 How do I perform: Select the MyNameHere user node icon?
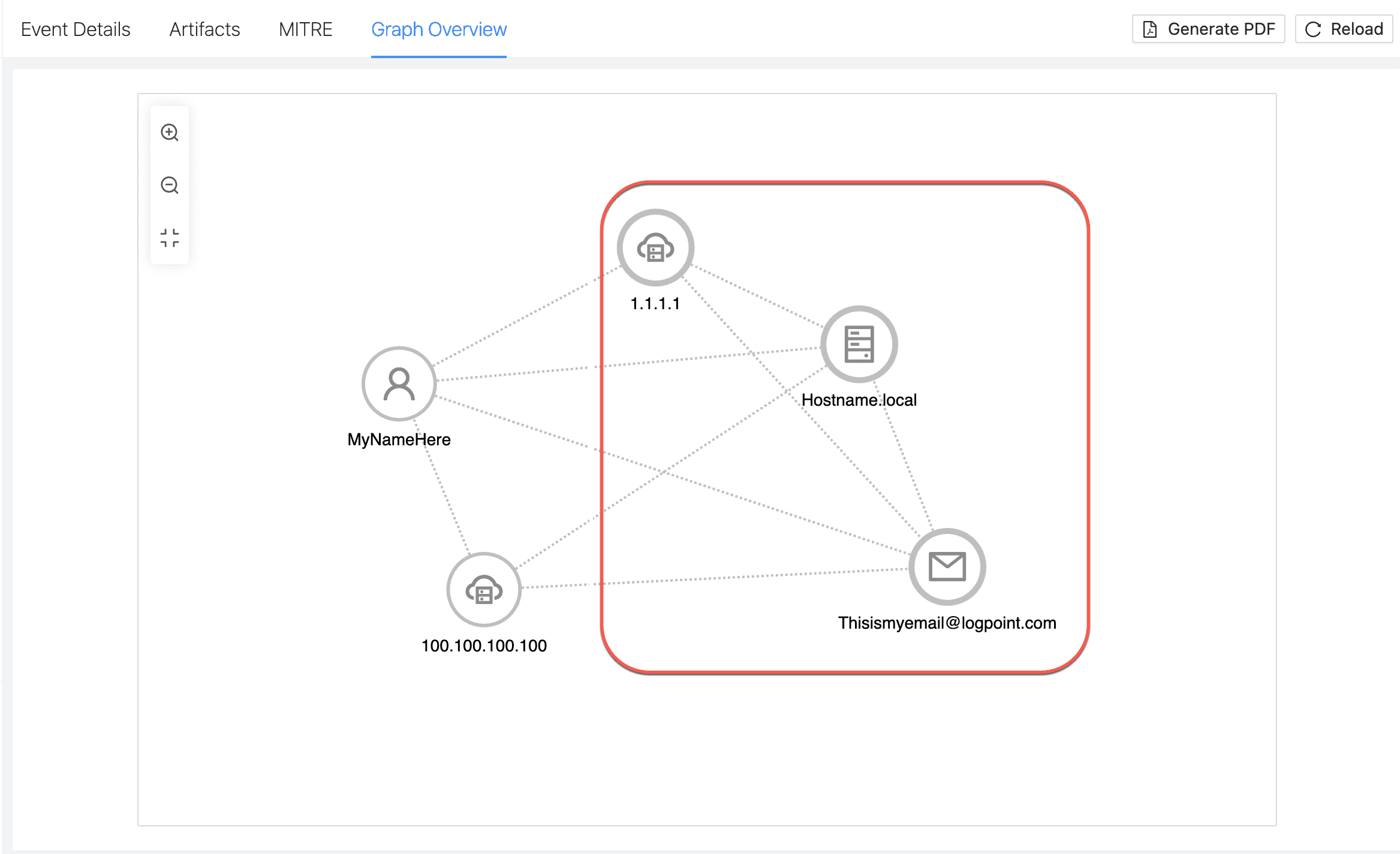[x=399, y=384]
